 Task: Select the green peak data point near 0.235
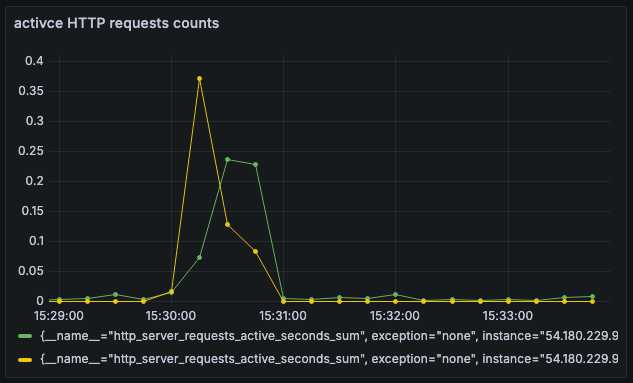click(x=227, y=159)
